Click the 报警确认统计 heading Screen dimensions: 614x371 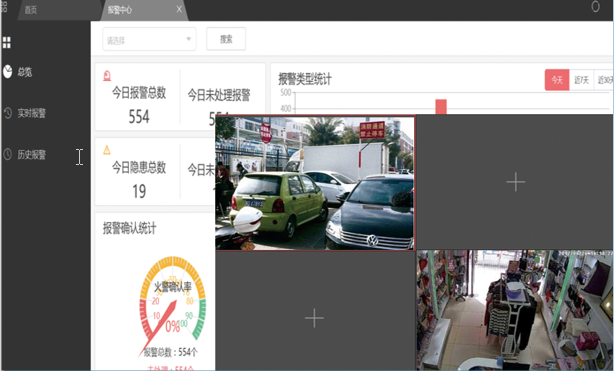point(130,228)
